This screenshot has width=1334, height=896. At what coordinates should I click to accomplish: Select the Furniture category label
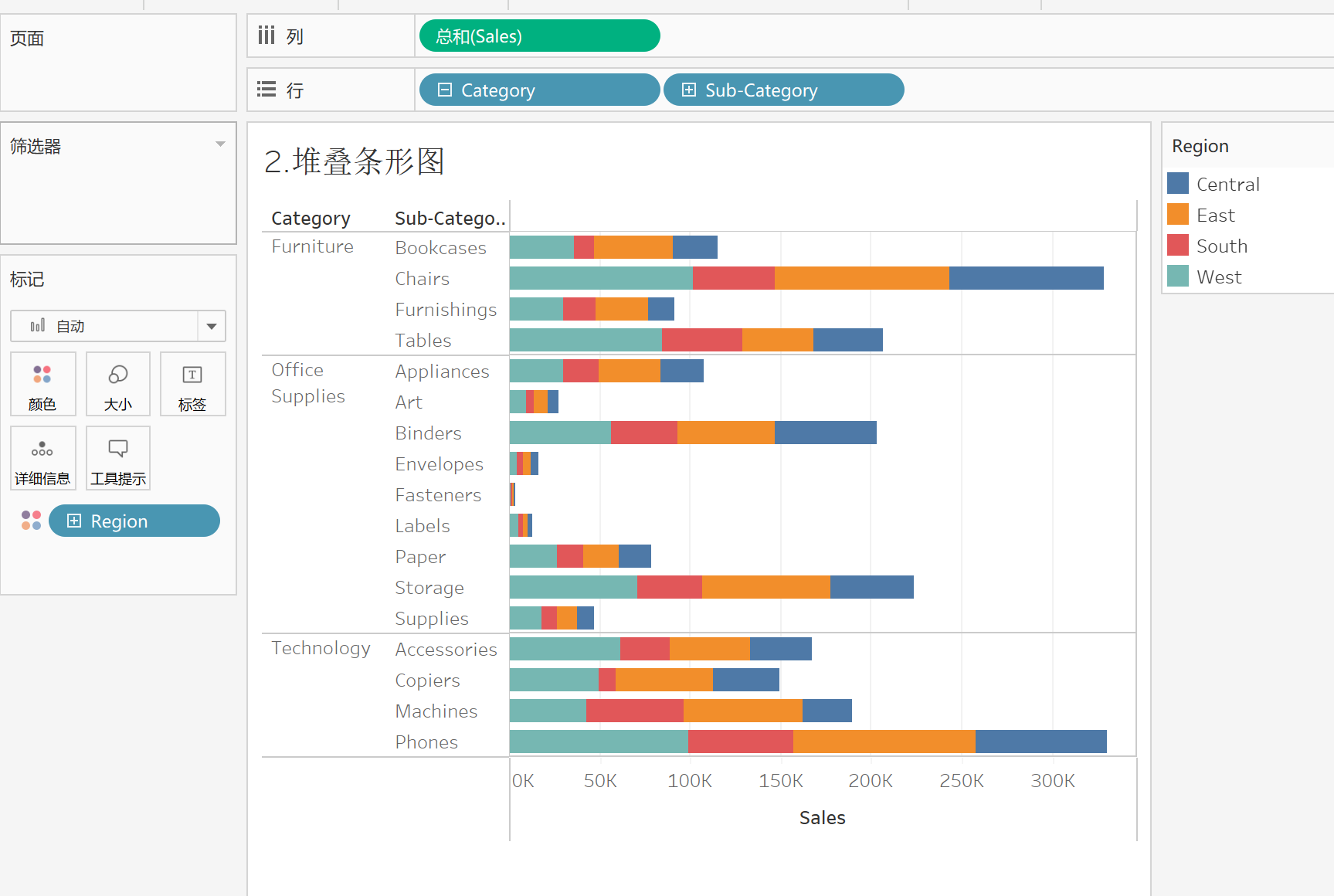(312, 246)
